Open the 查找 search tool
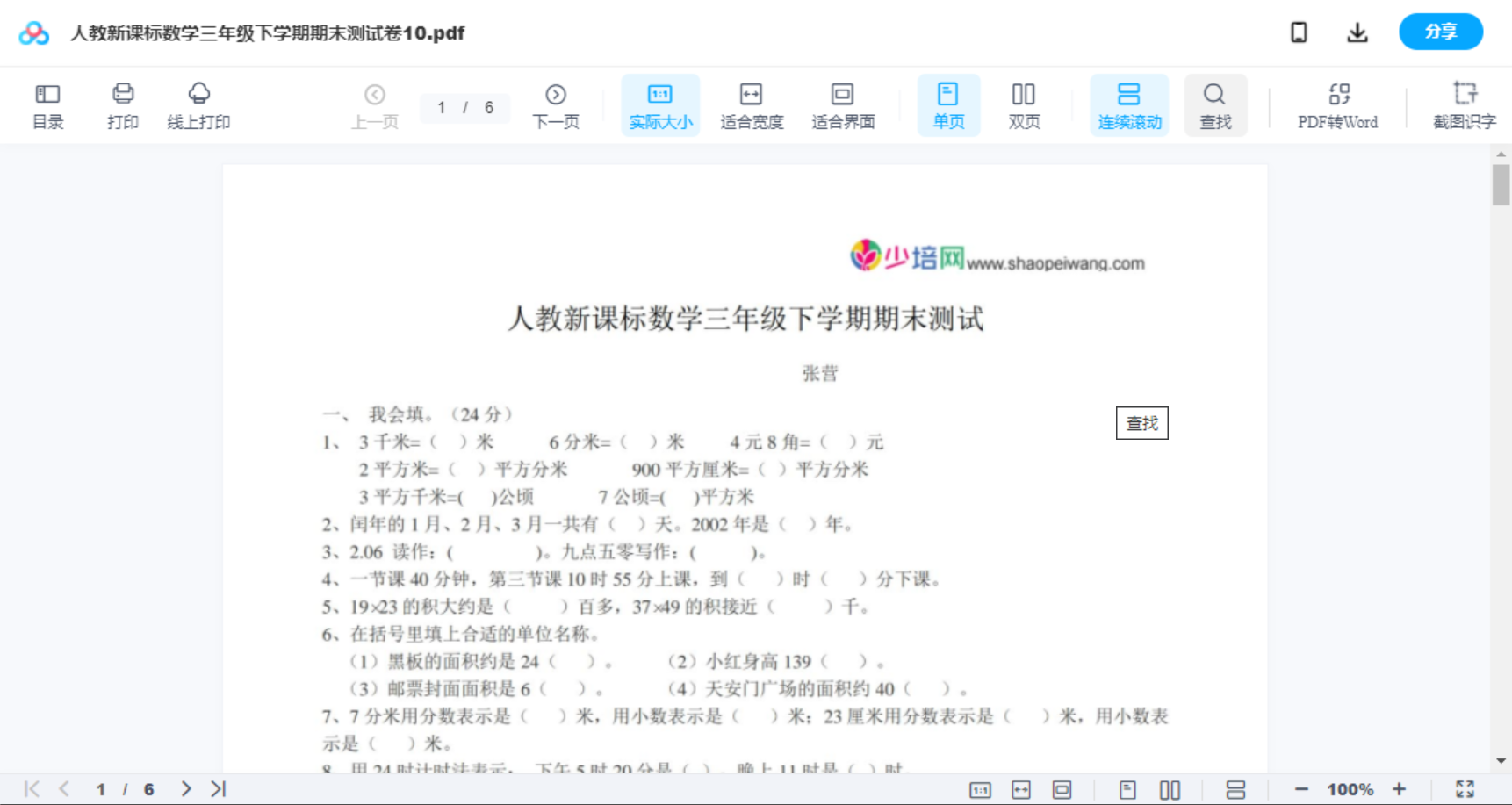The height and width of the screenshot is (805, 1512). (1215, 104)
